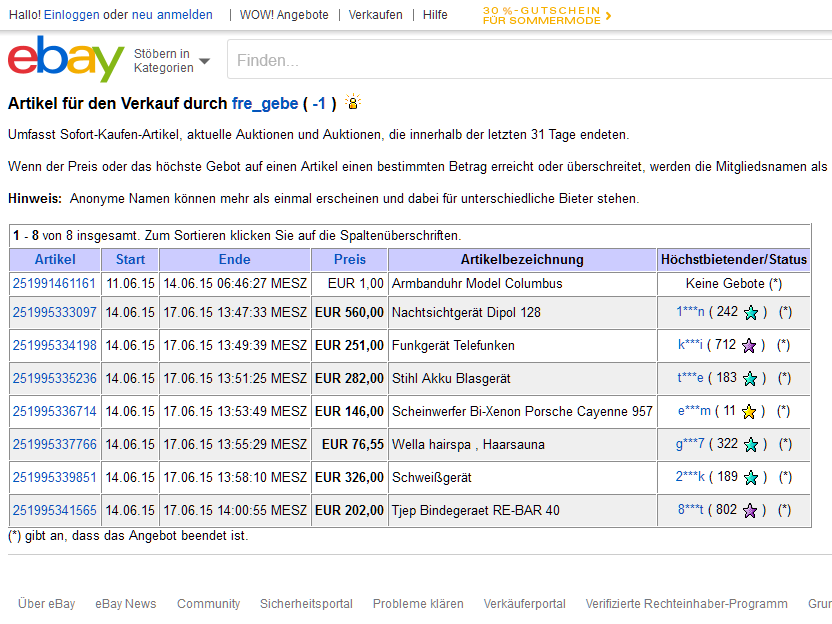Click the Hilfe link in header
Image resolution: width=832 pixels, height=624 pixels.
click(435, 15)
